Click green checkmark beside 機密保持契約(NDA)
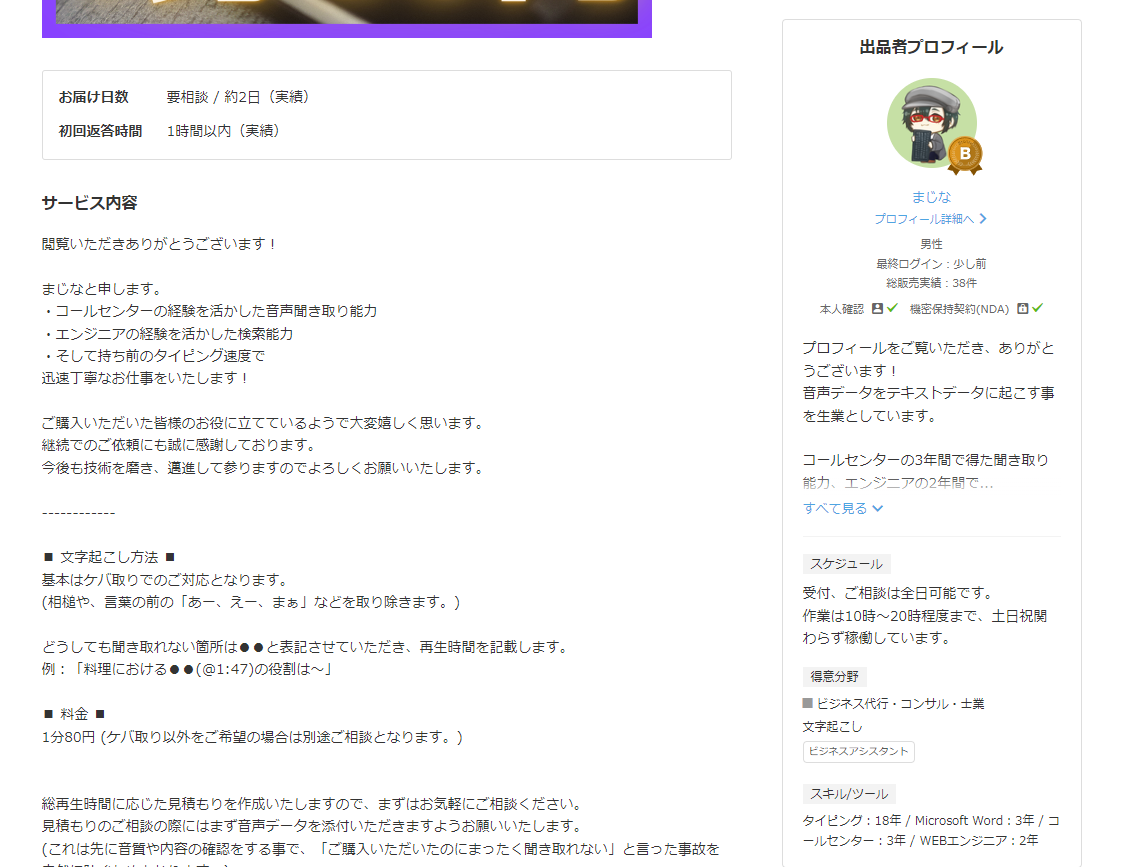The image size is (1121, 867). tap(1037, 308)
